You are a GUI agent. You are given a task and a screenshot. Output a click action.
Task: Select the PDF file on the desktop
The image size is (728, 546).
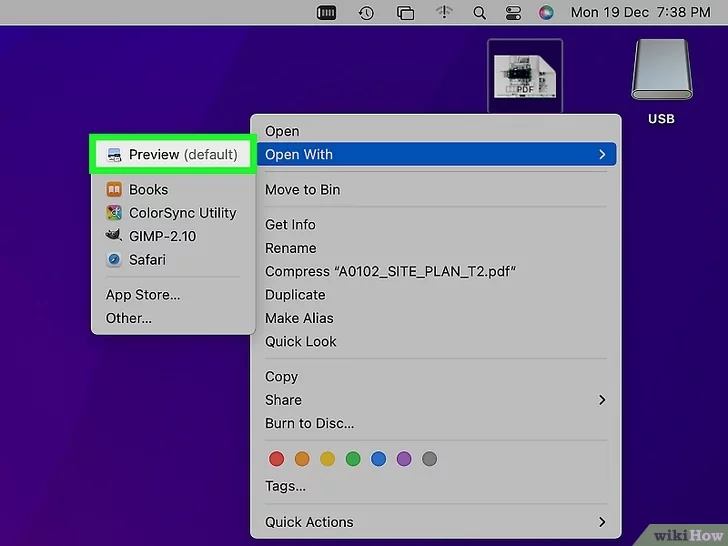click(525, 76)
